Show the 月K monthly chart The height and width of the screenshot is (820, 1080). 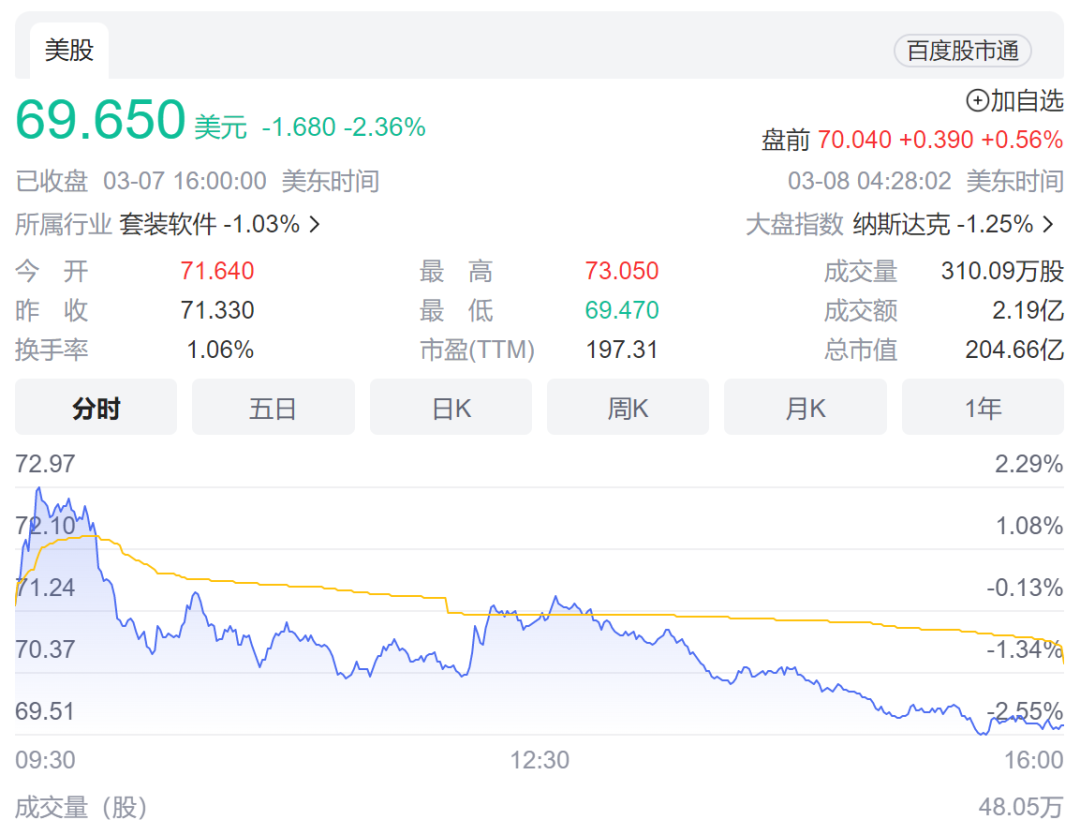click(805, 407)
